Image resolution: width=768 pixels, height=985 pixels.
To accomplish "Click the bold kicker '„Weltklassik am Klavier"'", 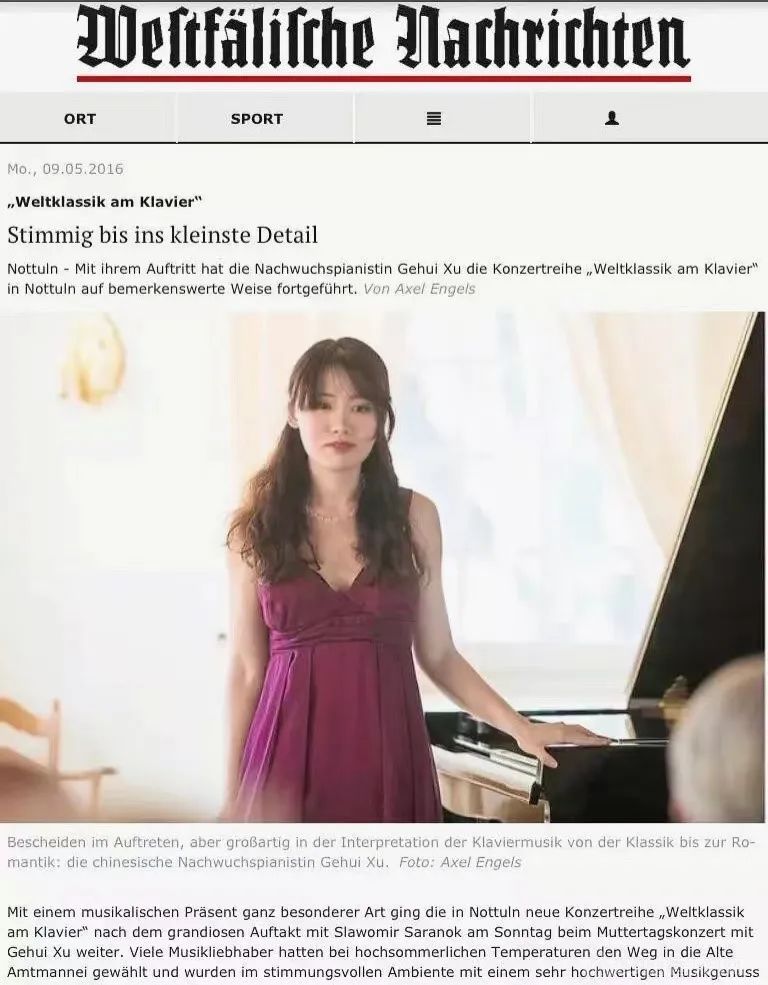I will [104, 202].
